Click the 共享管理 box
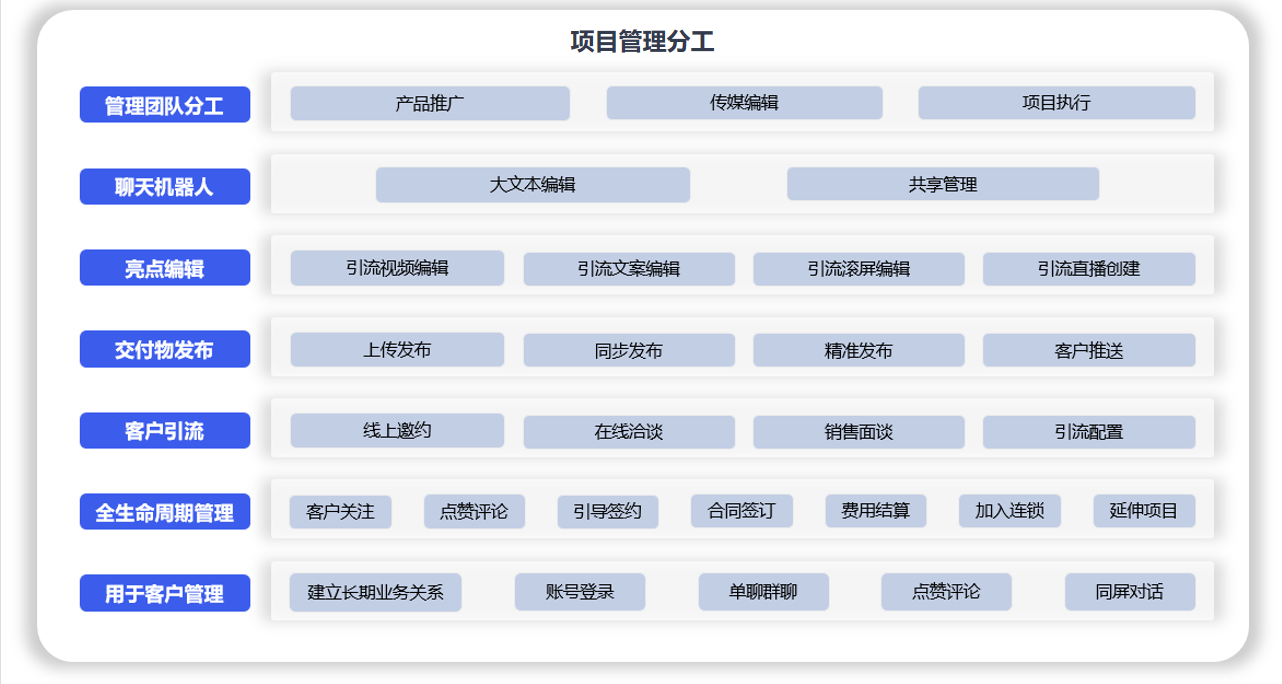This screenshot has height=684, width=1282. [942, 185]
